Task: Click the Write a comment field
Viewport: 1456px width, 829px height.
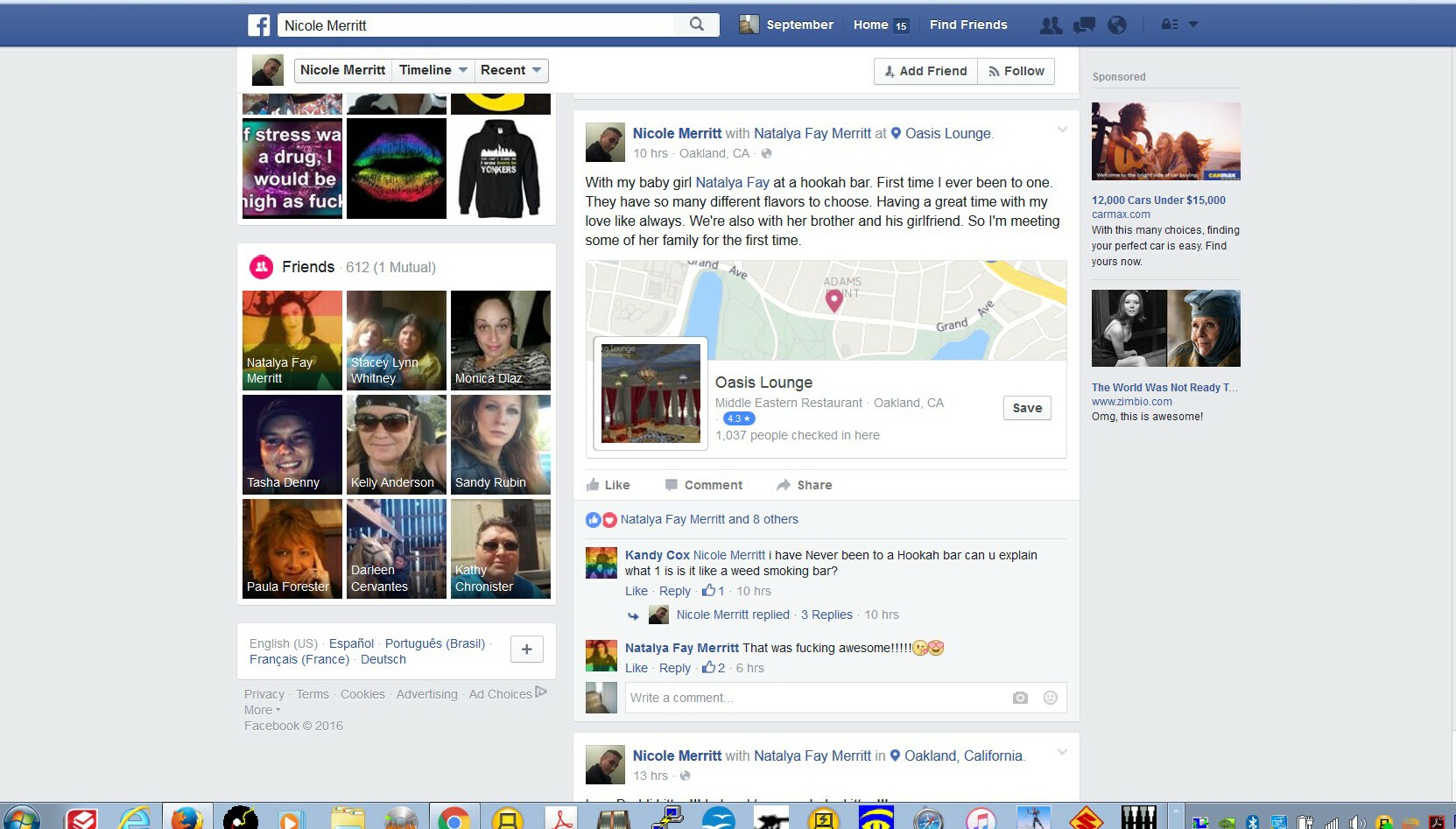Action: click(814, 698)
